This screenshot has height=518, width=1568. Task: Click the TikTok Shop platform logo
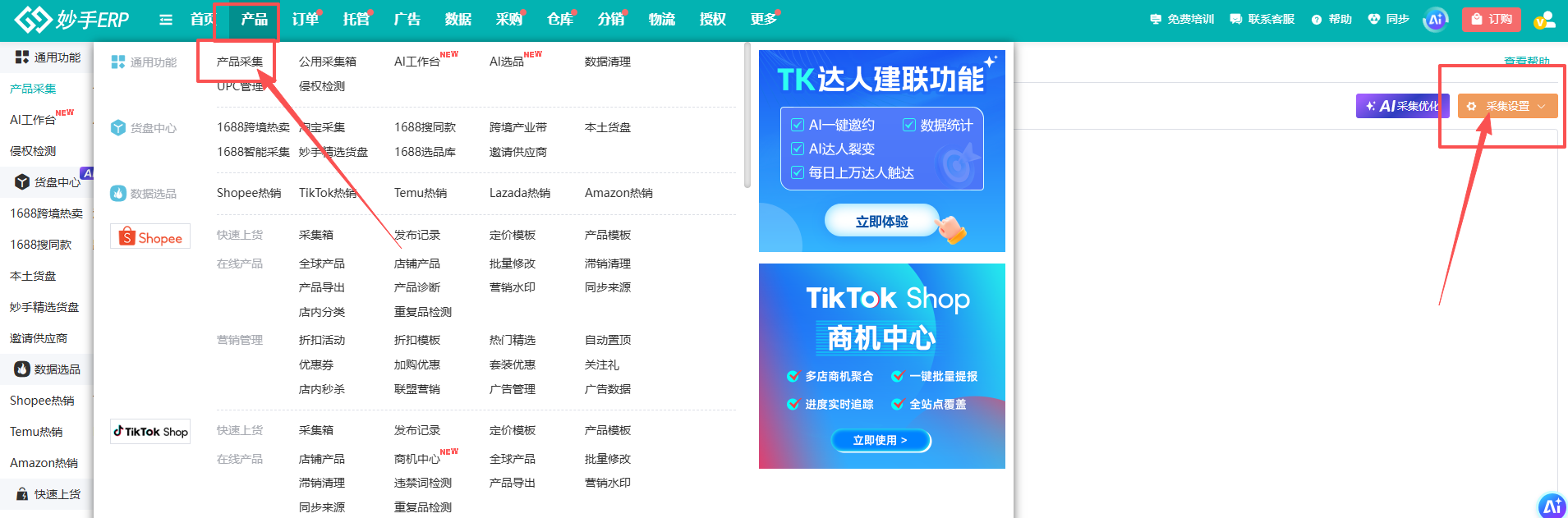coord(150,432)
